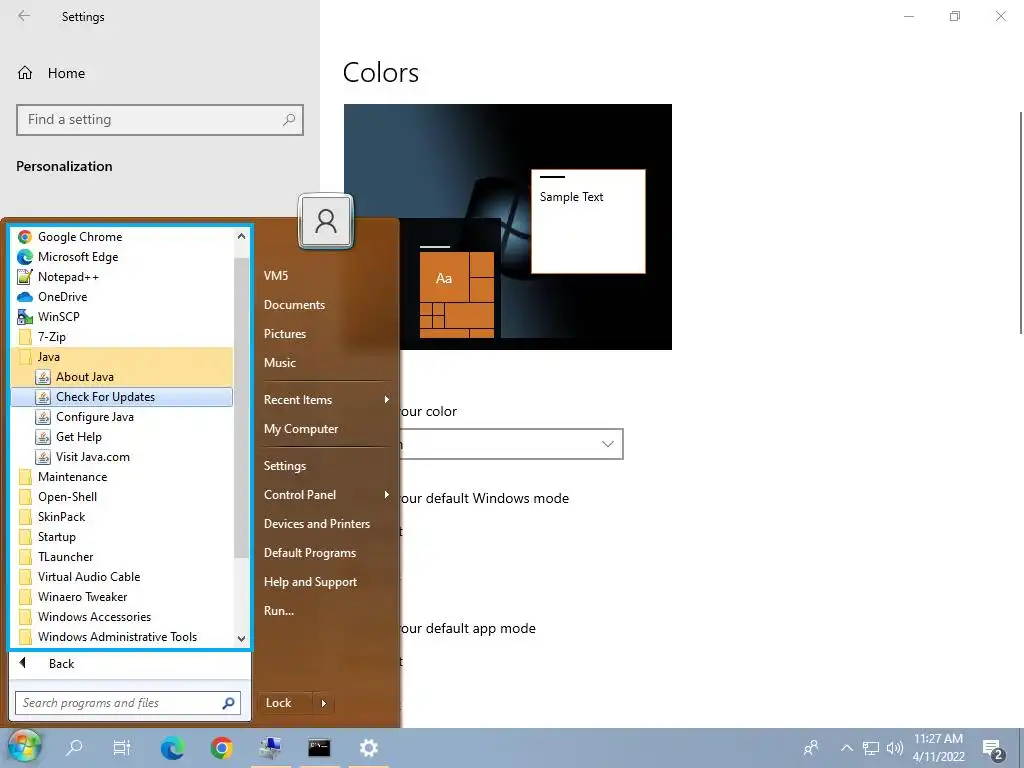Click the network icon in the tray

click(871, 748)
